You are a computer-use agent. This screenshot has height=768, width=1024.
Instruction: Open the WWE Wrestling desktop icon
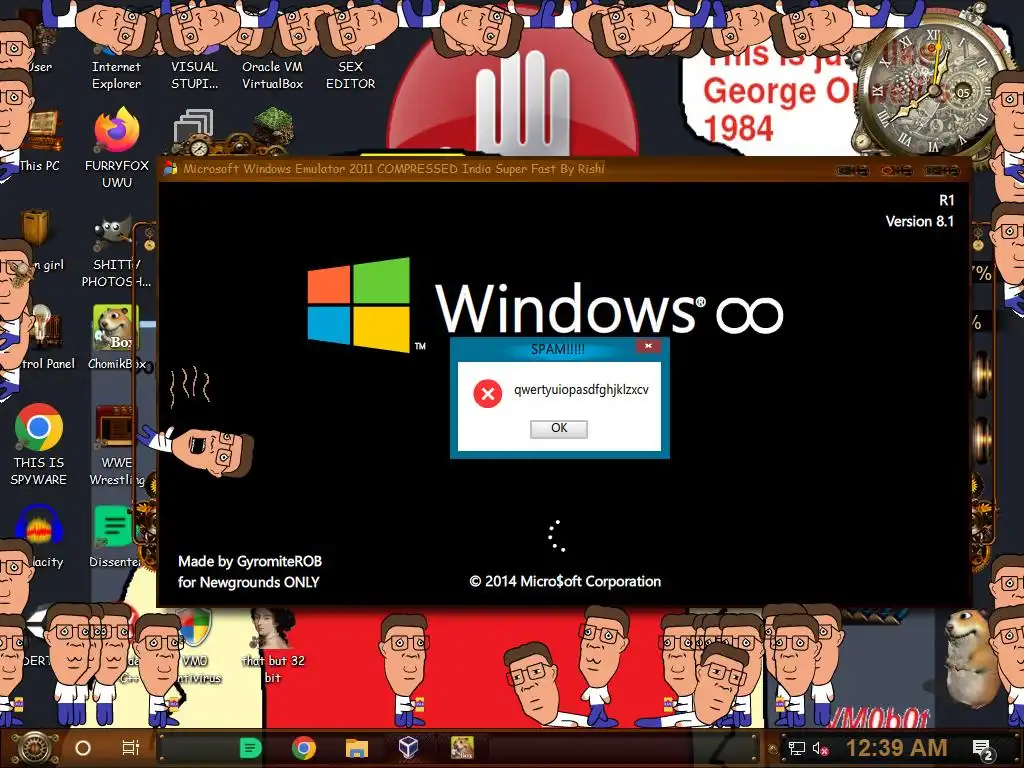(x=116, y=445)
